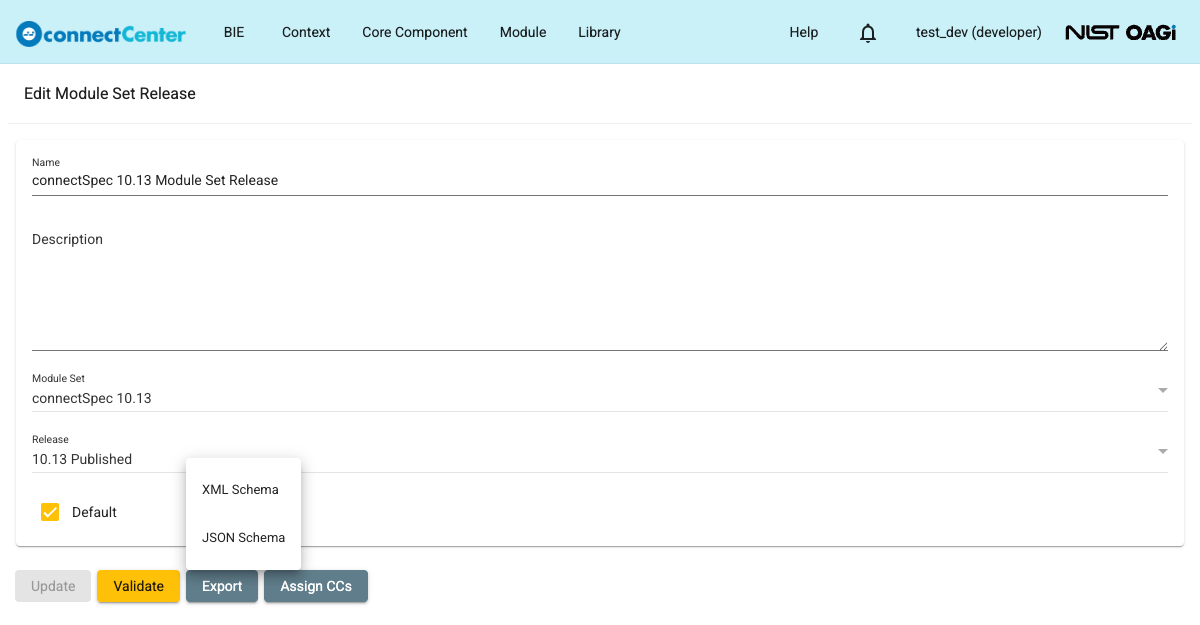Expand the Module Set dropdown arrow
Screen dimensions: 1200x625
coord(1163,390)
